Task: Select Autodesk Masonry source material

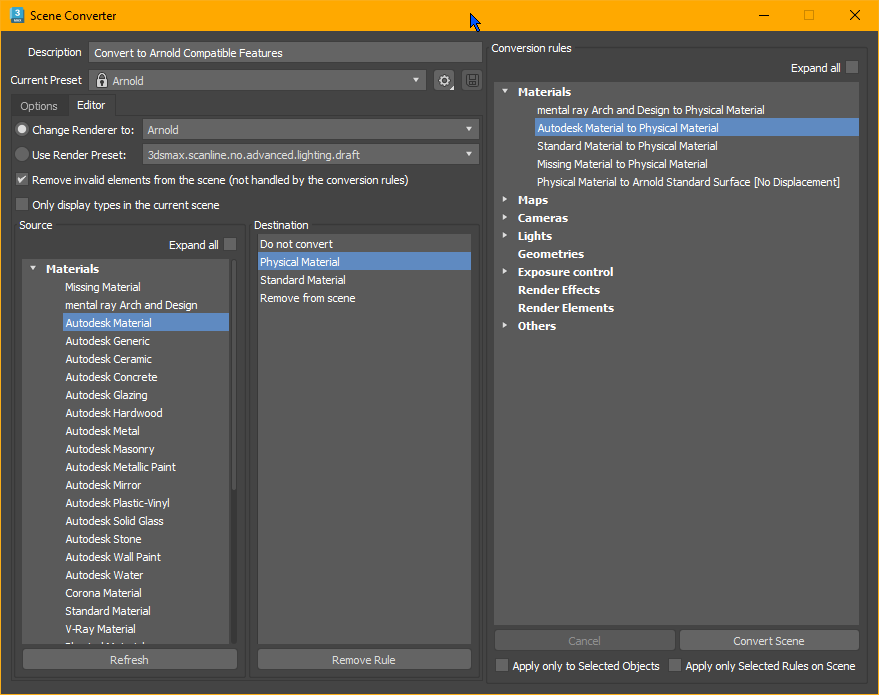Action: click(x=146, y=449)
